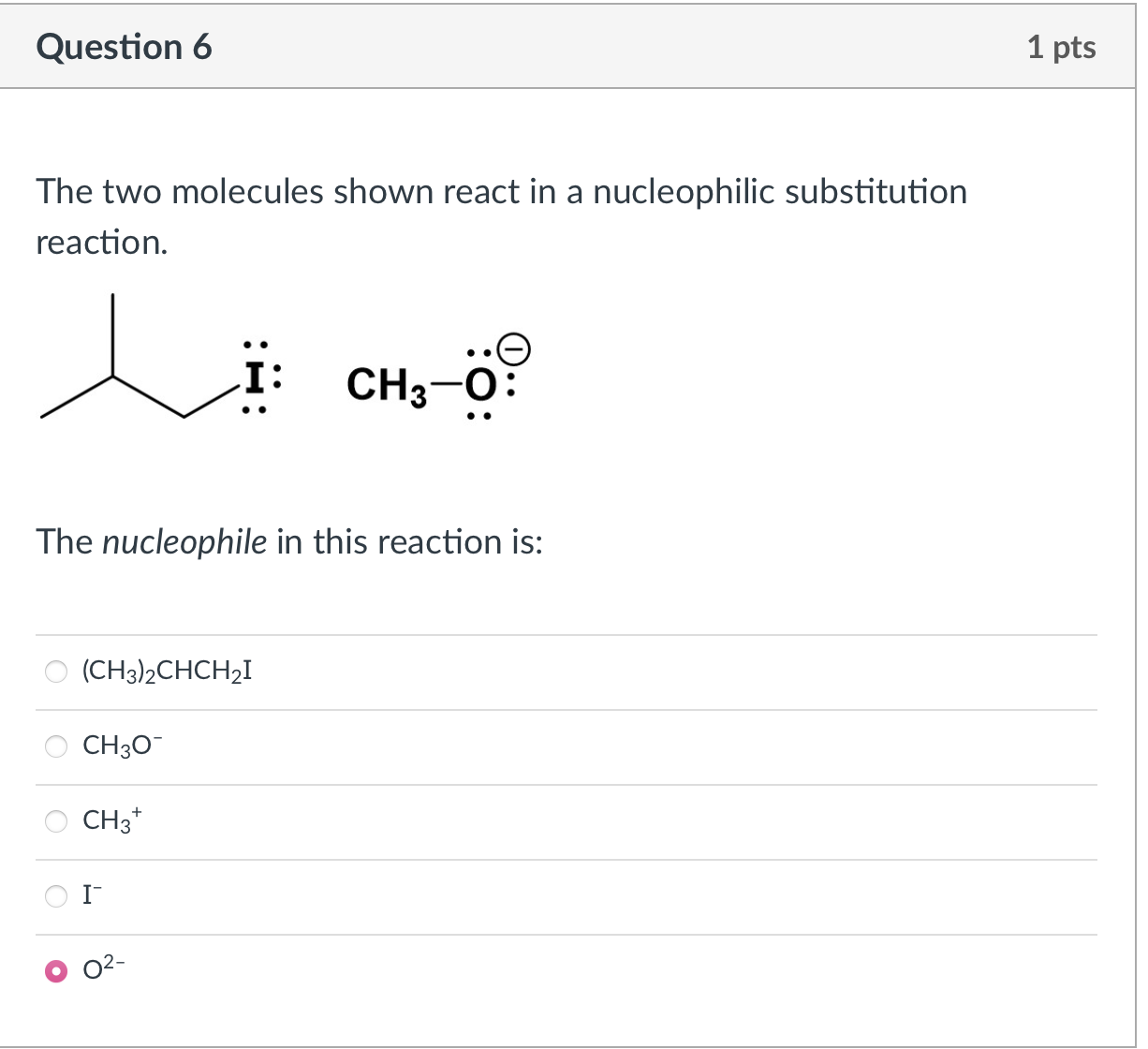Select the I⁻ answer option
This screenshot has height=1049, width=1148.
(x=56, y=896)
